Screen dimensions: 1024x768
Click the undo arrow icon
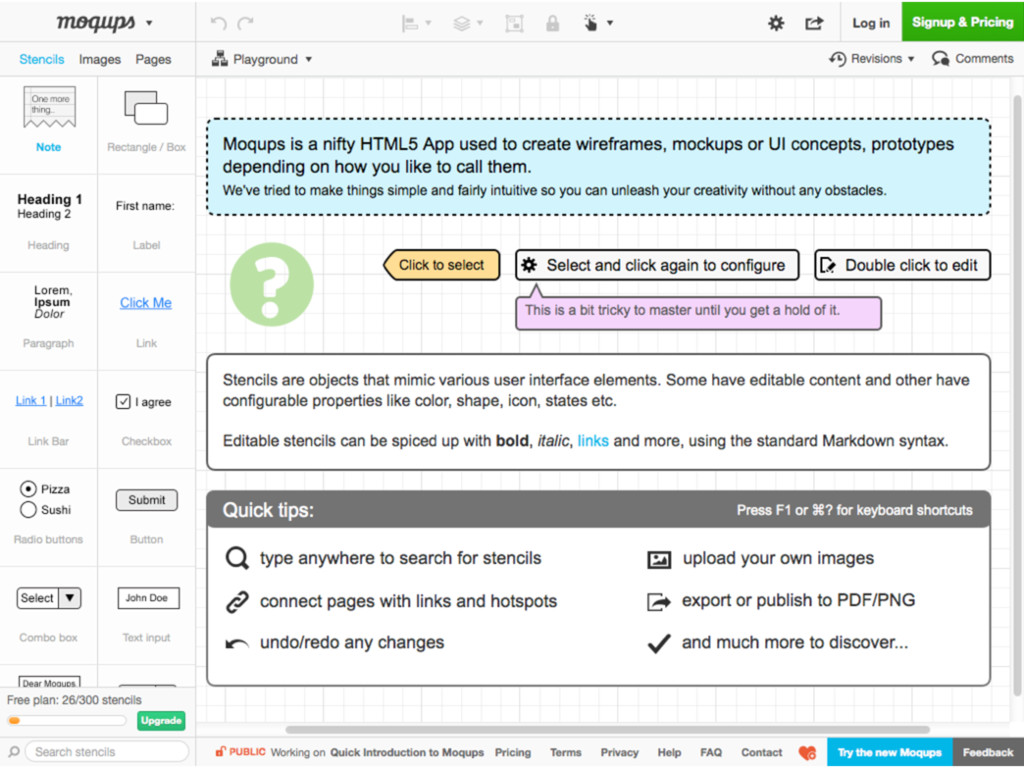[218, 24]
